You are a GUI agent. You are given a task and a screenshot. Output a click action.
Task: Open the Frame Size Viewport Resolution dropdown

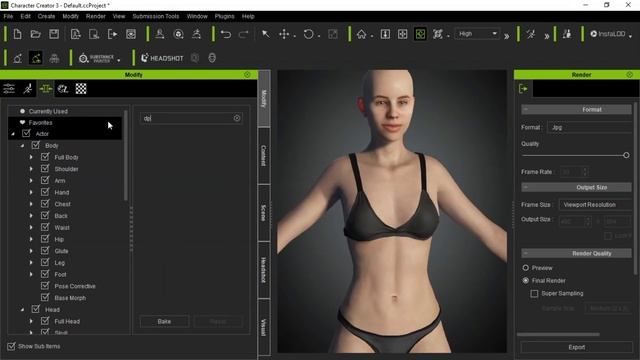(596, 204)
